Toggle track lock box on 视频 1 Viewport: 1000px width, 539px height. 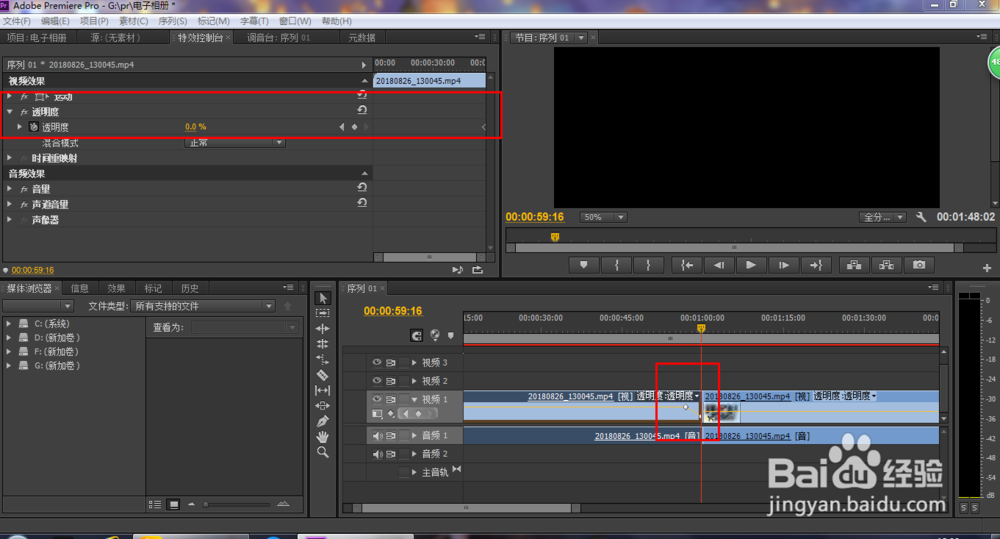click(404, 399)
